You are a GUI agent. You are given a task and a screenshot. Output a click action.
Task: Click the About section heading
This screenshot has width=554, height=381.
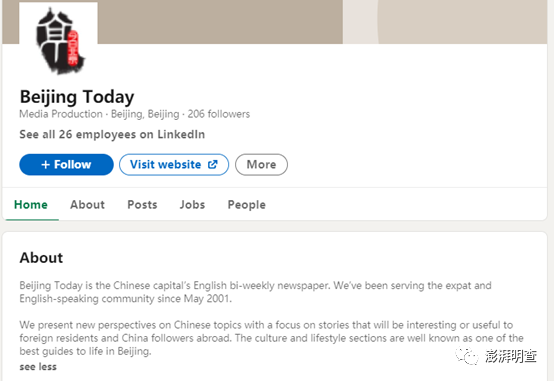41,258
